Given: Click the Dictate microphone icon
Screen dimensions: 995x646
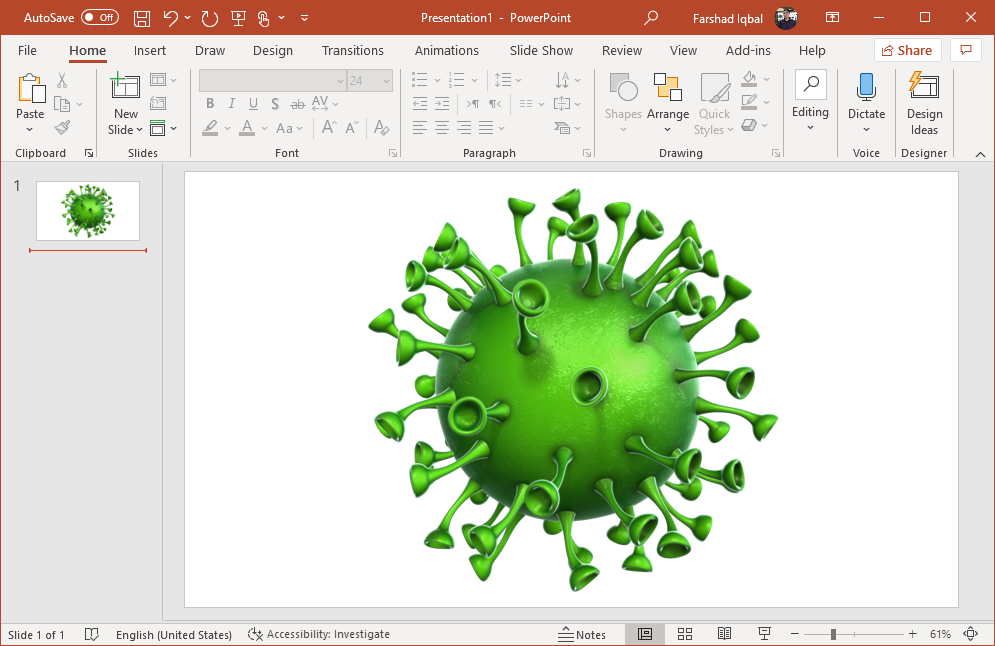Looking at the screenshot, I should (866, 88).
